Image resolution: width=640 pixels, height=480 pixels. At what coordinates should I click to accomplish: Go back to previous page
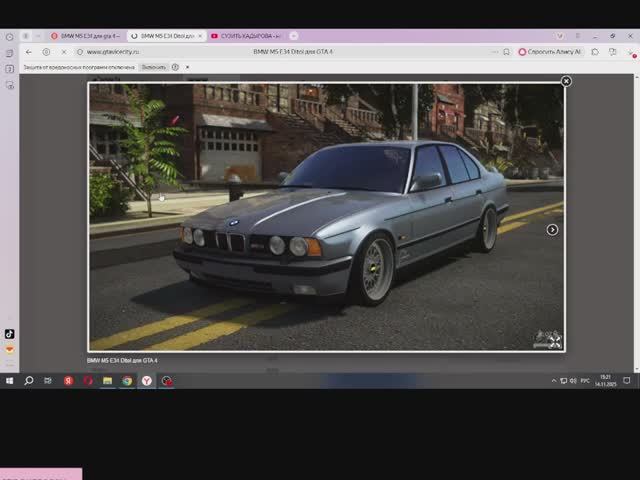(x=28, y=52)
